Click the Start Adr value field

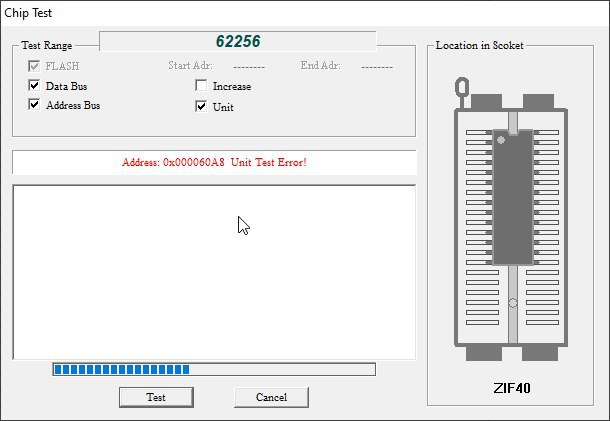(249, 67)
